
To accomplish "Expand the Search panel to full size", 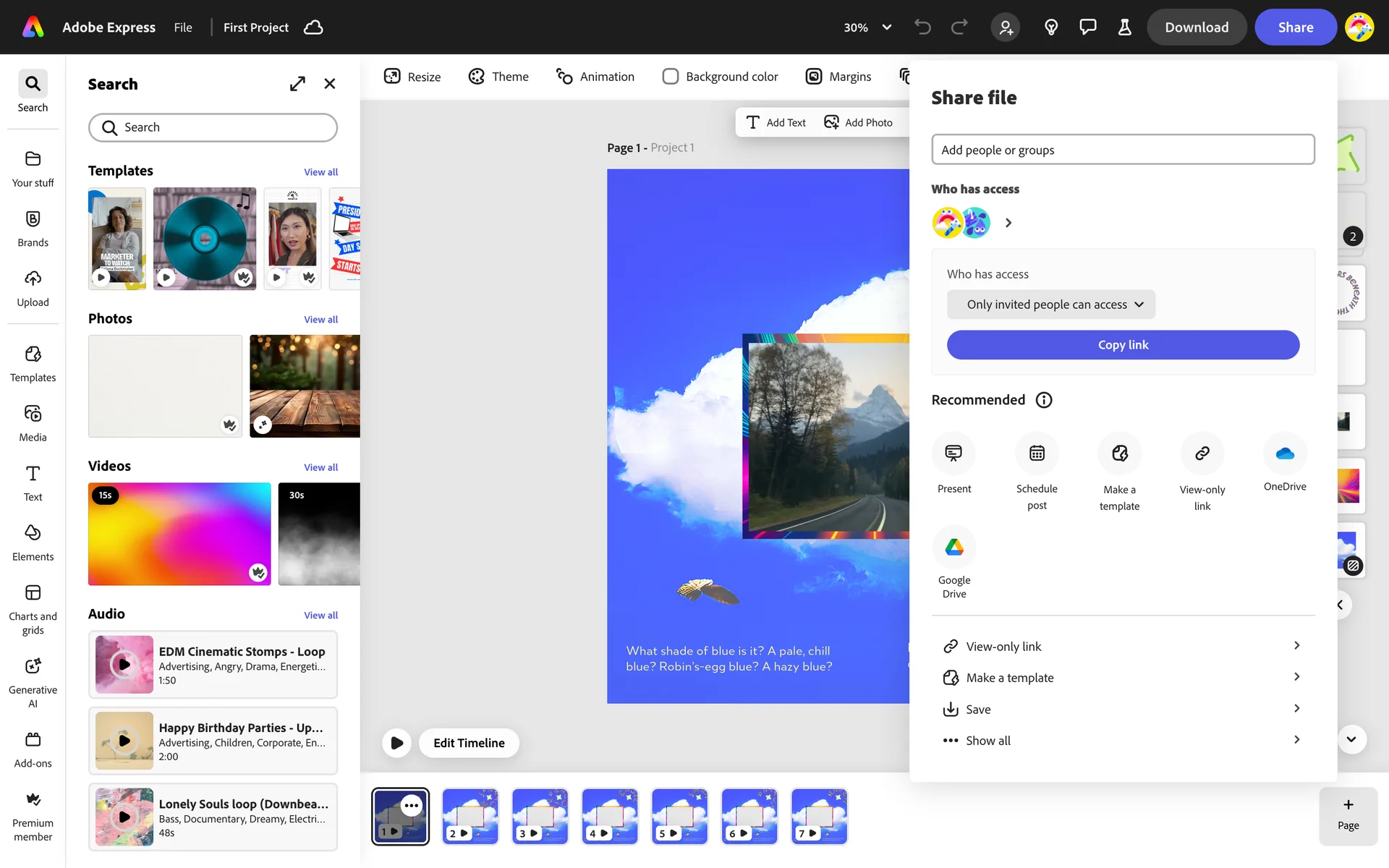I will pos(297,84).
